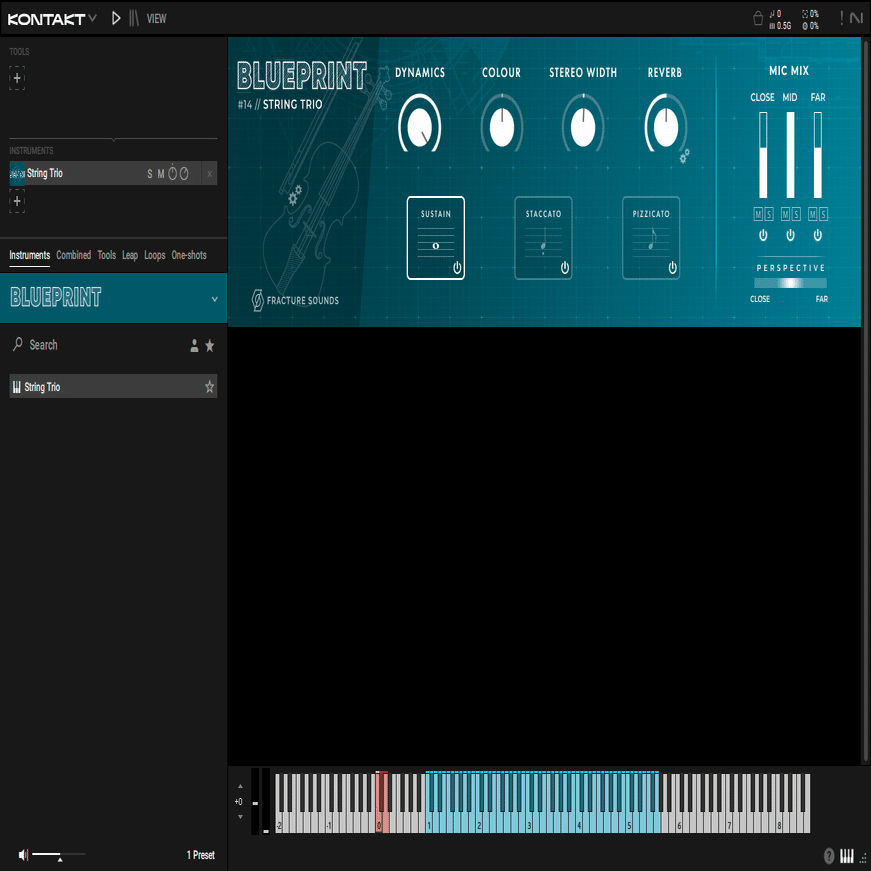The width and height of the screenshot is (871, 871).
Task: Open settings gears icon near violin
Action: click(x=294, y=195)
